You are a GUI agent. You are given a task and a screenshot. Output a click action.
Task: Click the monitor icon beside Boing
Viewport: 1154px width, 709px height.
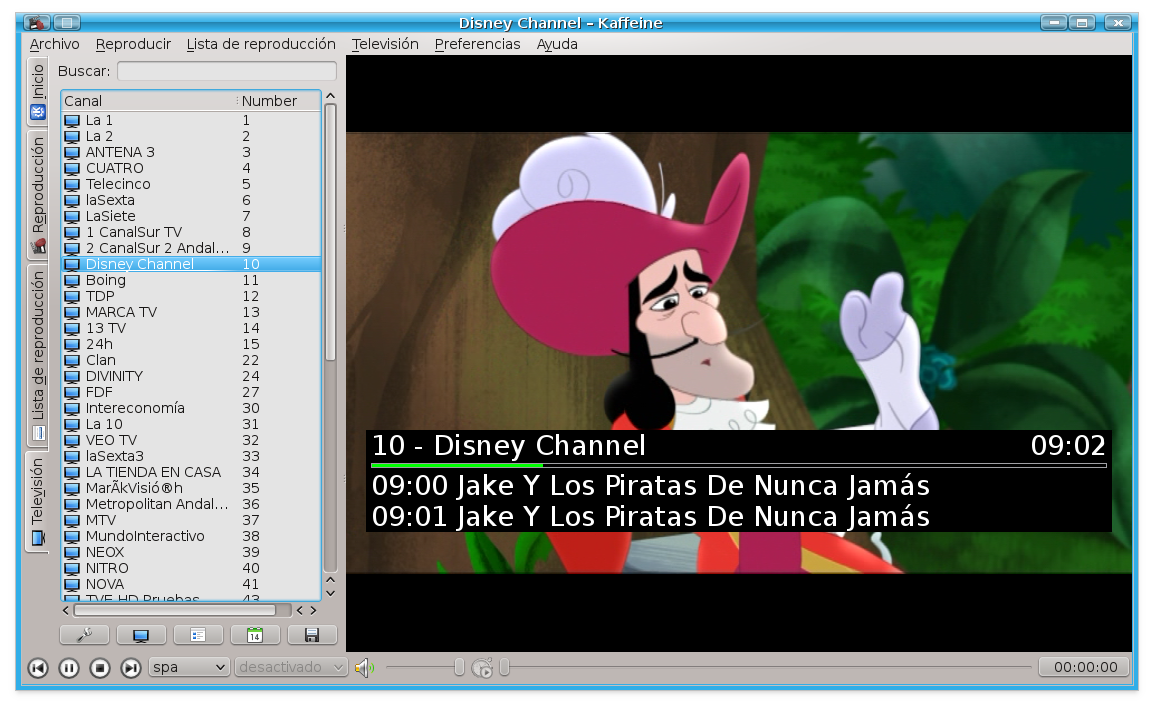tap(72, 281)
